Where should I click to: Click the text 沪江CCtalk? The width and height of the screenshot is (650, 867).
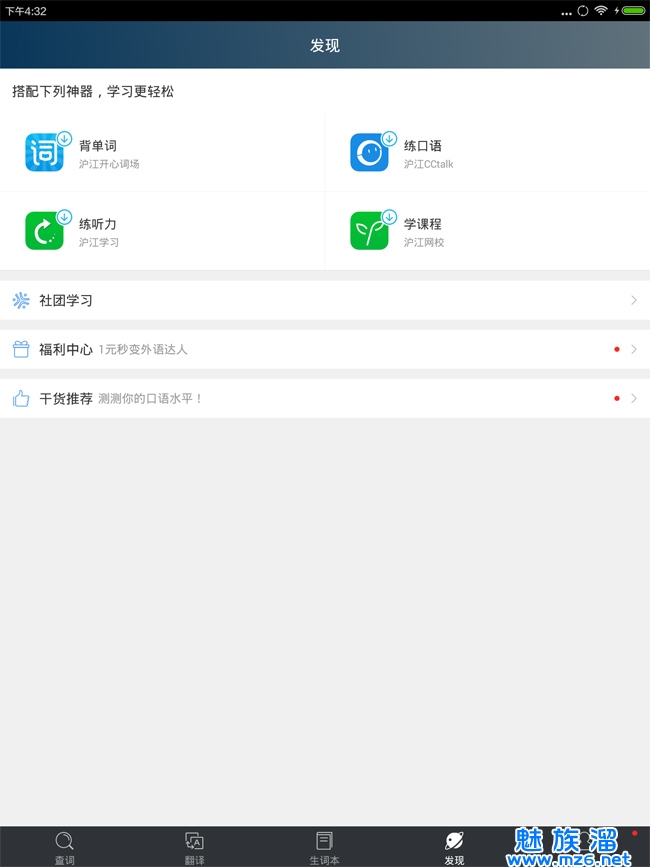click(428, 164)
